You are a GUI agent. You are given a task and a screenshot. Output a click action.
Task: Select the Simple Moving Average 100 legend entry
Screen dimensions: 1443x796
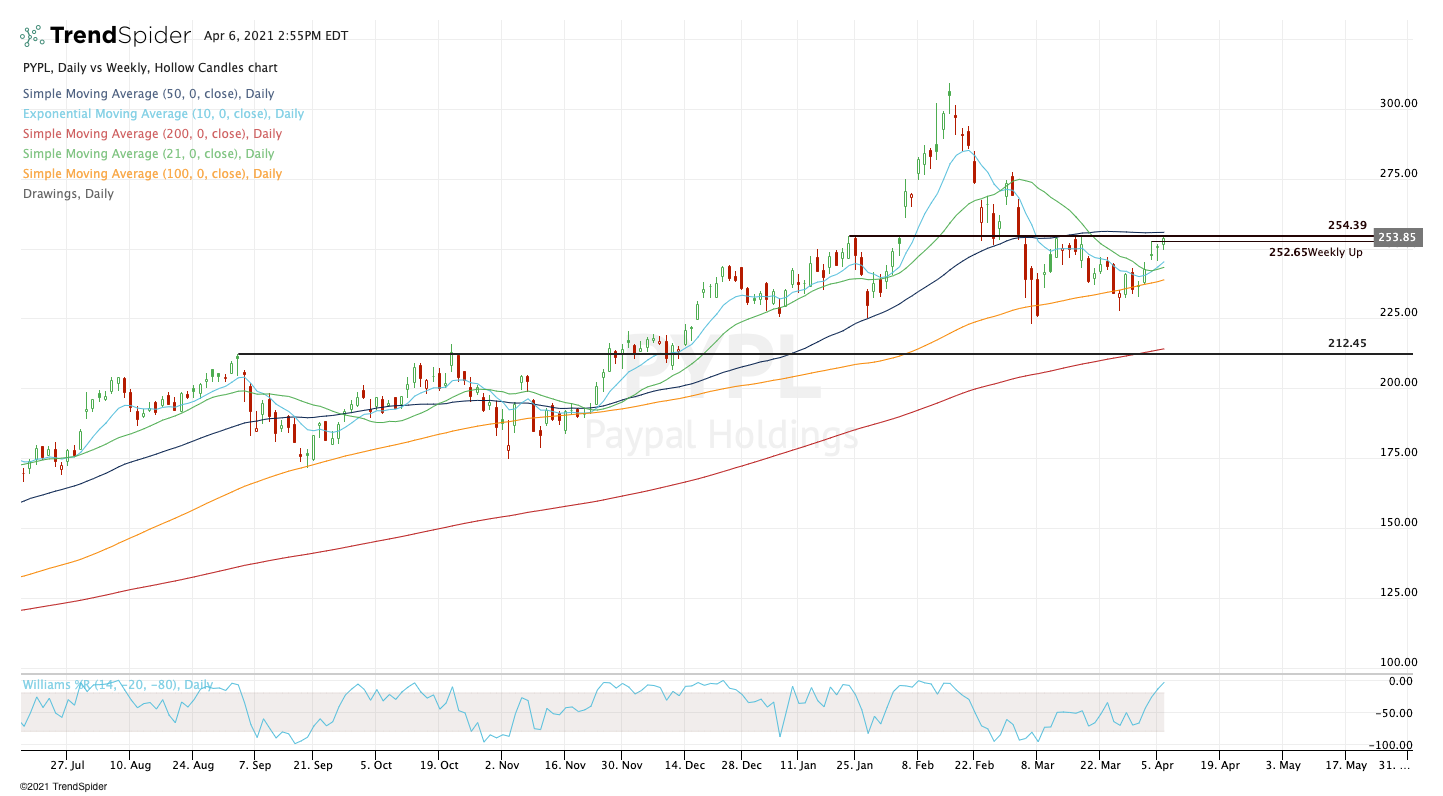[x=152, y=174]
